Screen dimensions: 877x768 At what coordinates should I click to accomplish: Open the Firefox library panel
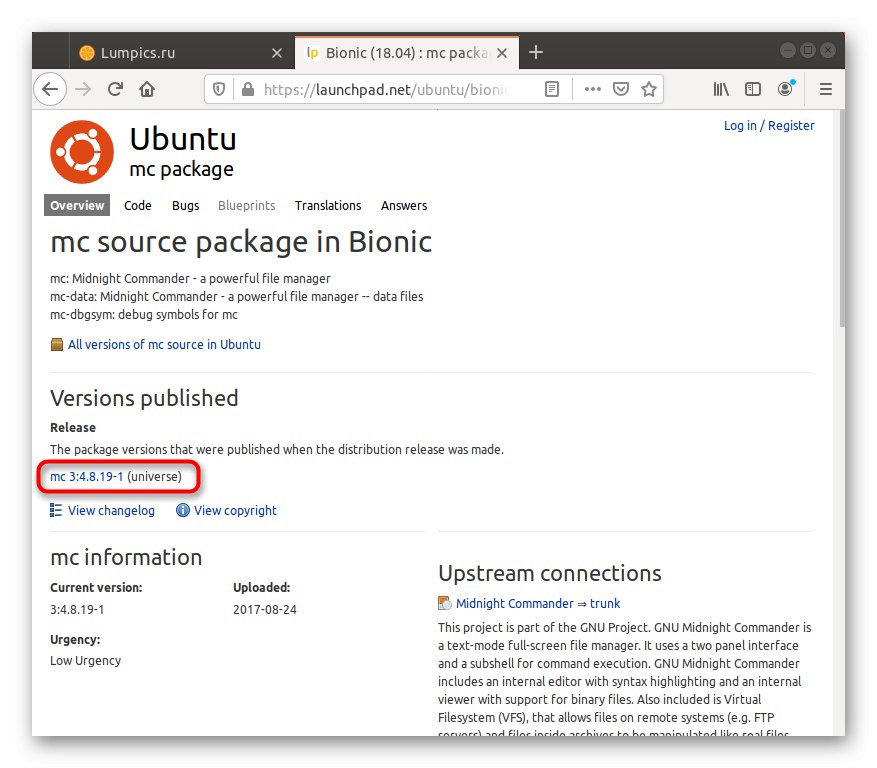[721, 89]
